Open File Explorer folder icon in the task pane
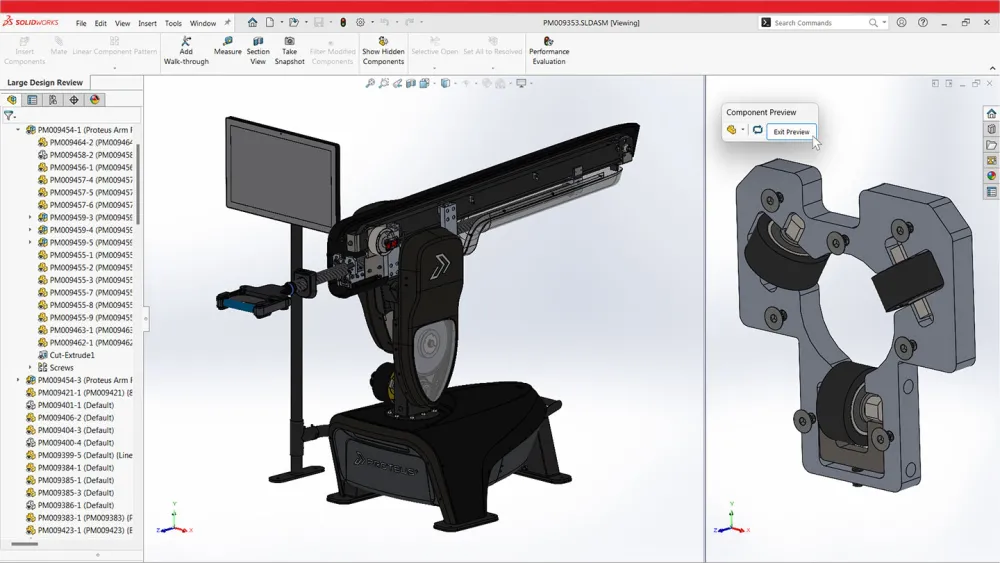Viewport: 1000px width, 563px height. pyautogui.click(x=991, y=145)
